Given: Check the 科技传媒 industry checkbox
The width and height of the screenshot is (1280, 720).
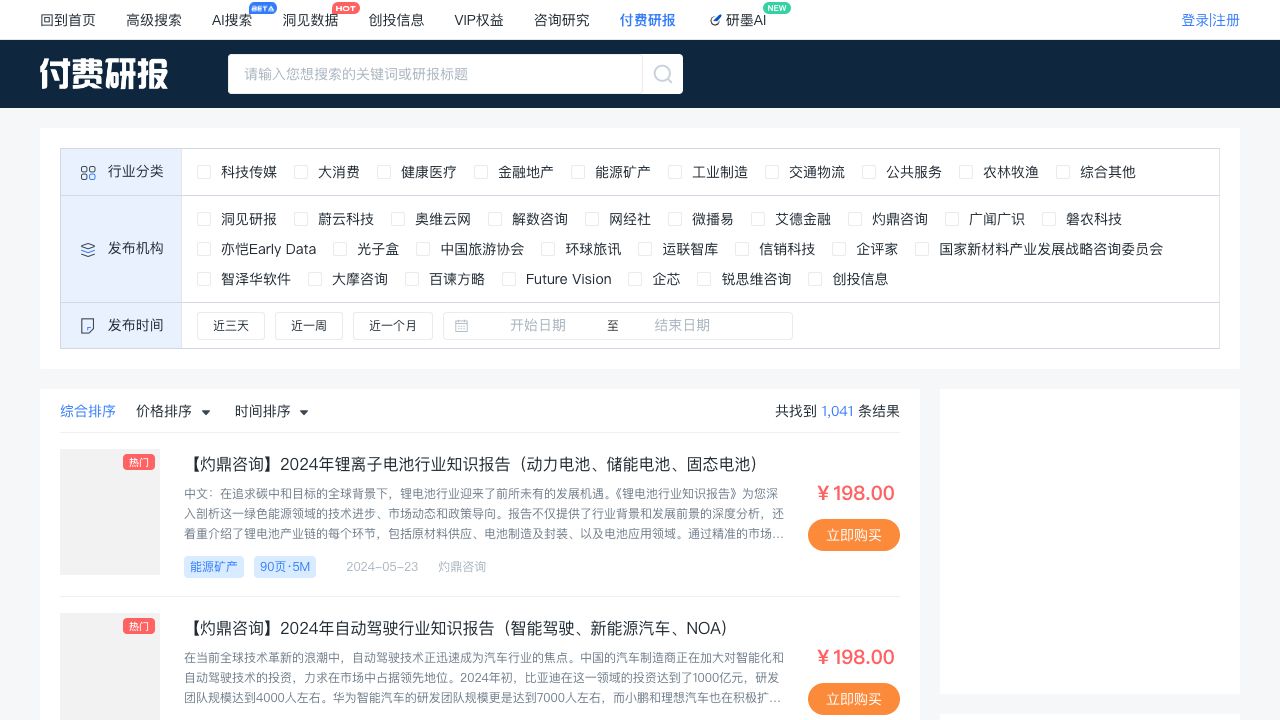Looking at the screenshot, I should pyautogui.click(x=204, y=172).
